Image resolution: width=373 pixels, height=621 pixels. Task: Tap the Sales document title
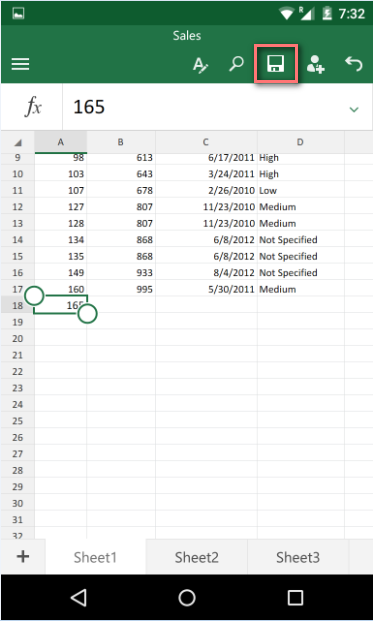tap(186, 36)
